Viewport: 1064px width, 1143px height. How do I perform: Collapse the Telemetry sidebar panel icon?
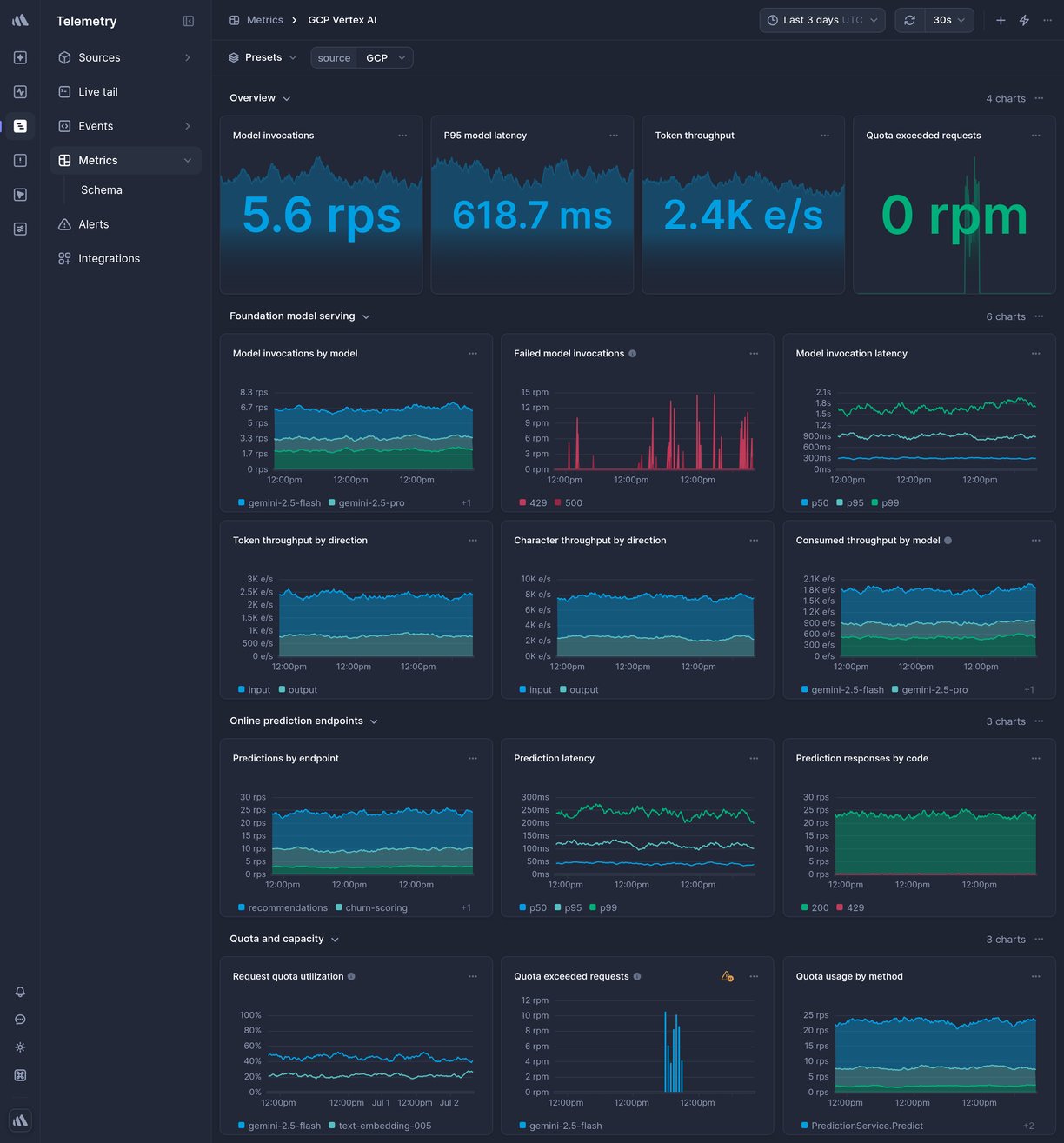point(189,21)
